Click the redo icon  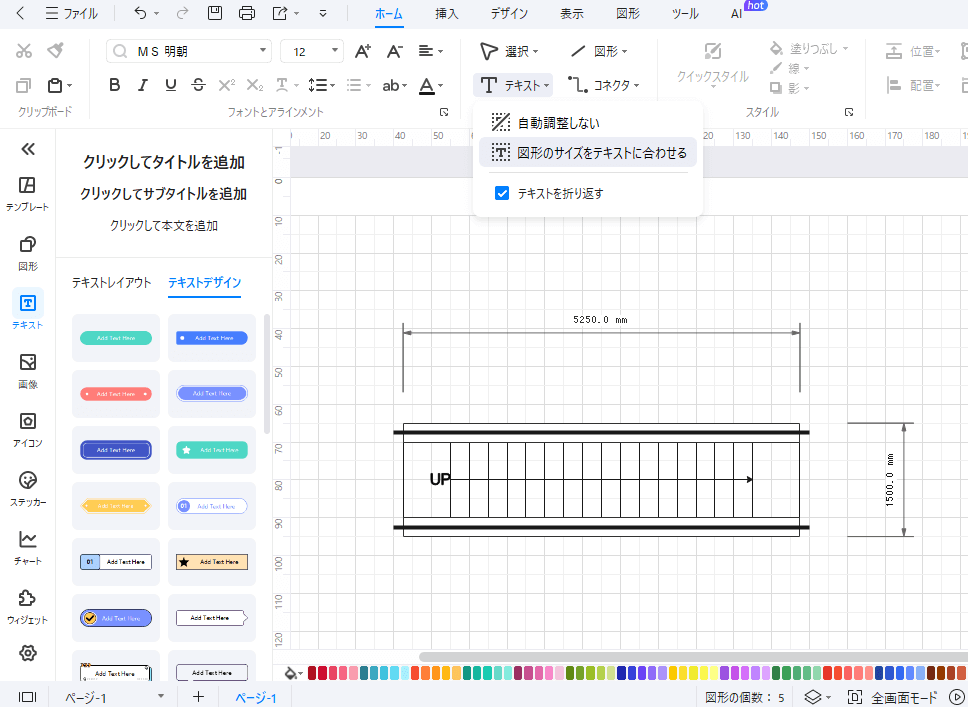[183, 13]
